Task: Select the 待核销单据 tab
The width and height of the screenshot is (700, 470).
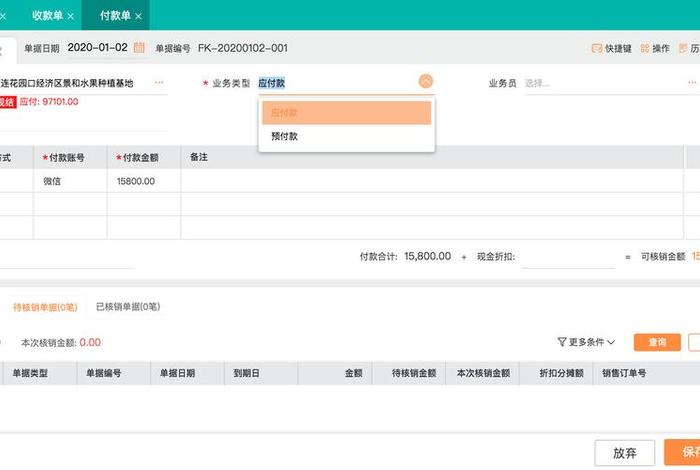Action: pyautogui.click(x=45, y=307)
